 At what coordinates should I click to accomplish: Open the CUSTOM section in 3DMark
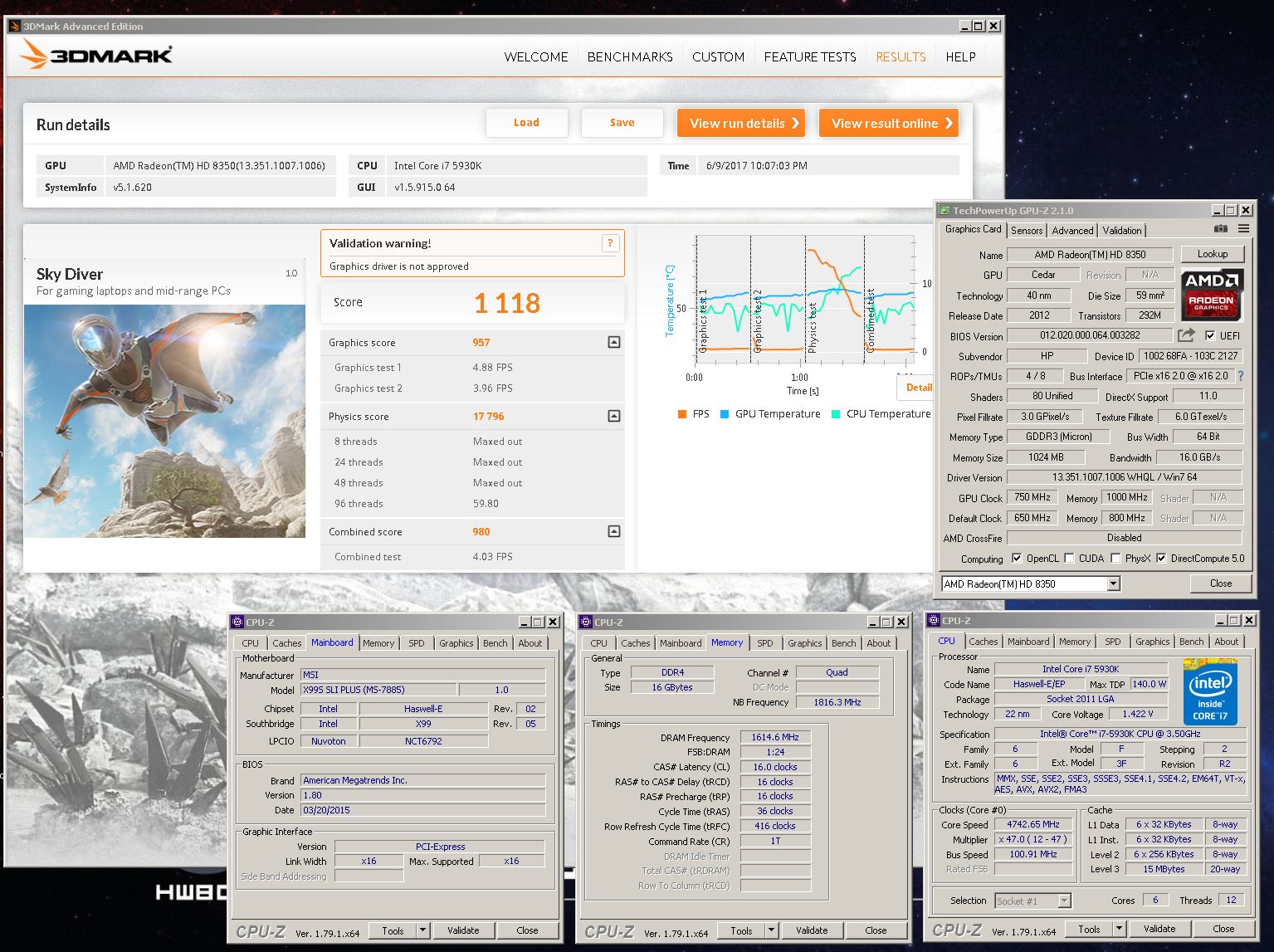pyautogui.click(x=718, y=56)
